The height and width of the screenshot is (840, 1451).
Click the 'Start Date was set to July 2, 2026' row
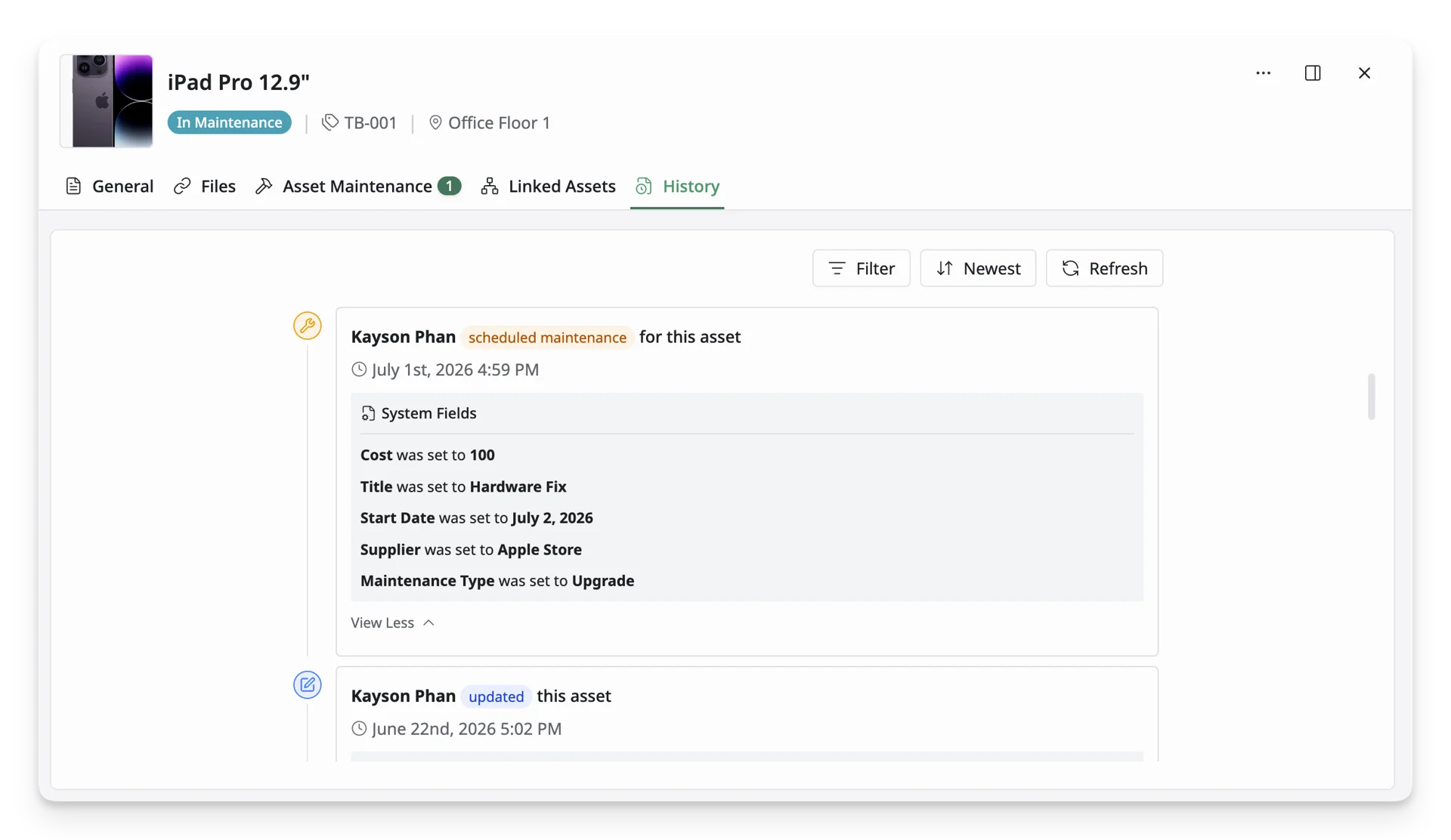(x=477, y=518)
